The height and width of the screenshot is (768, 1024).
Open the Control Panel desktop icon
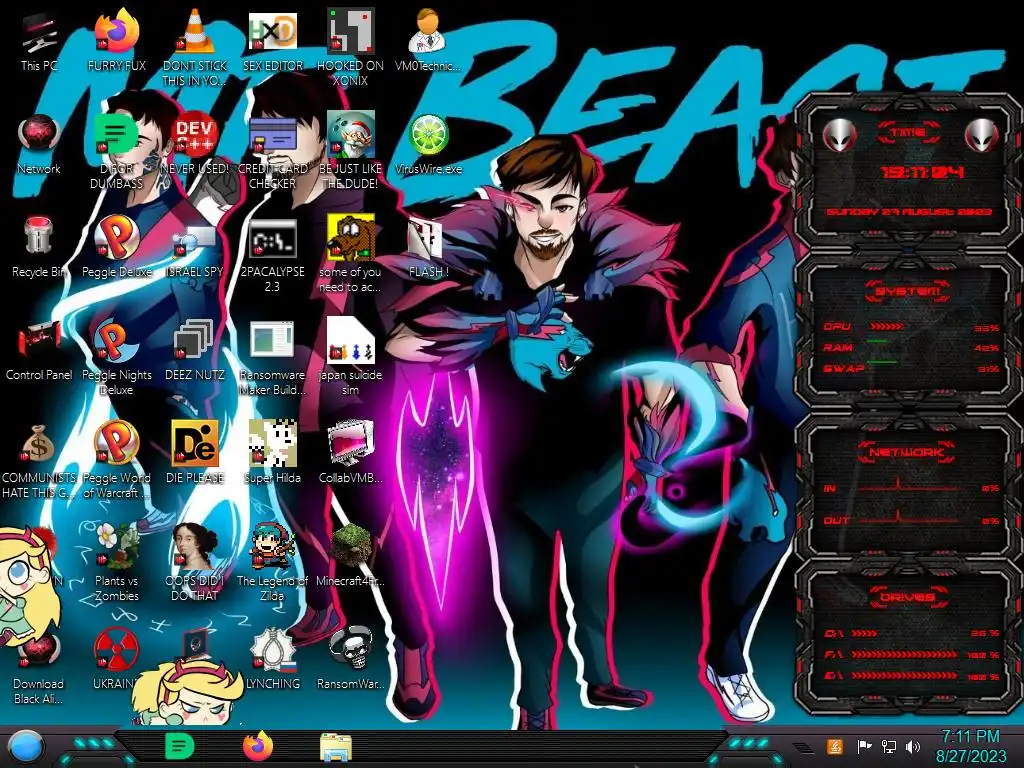pos(39,351)
